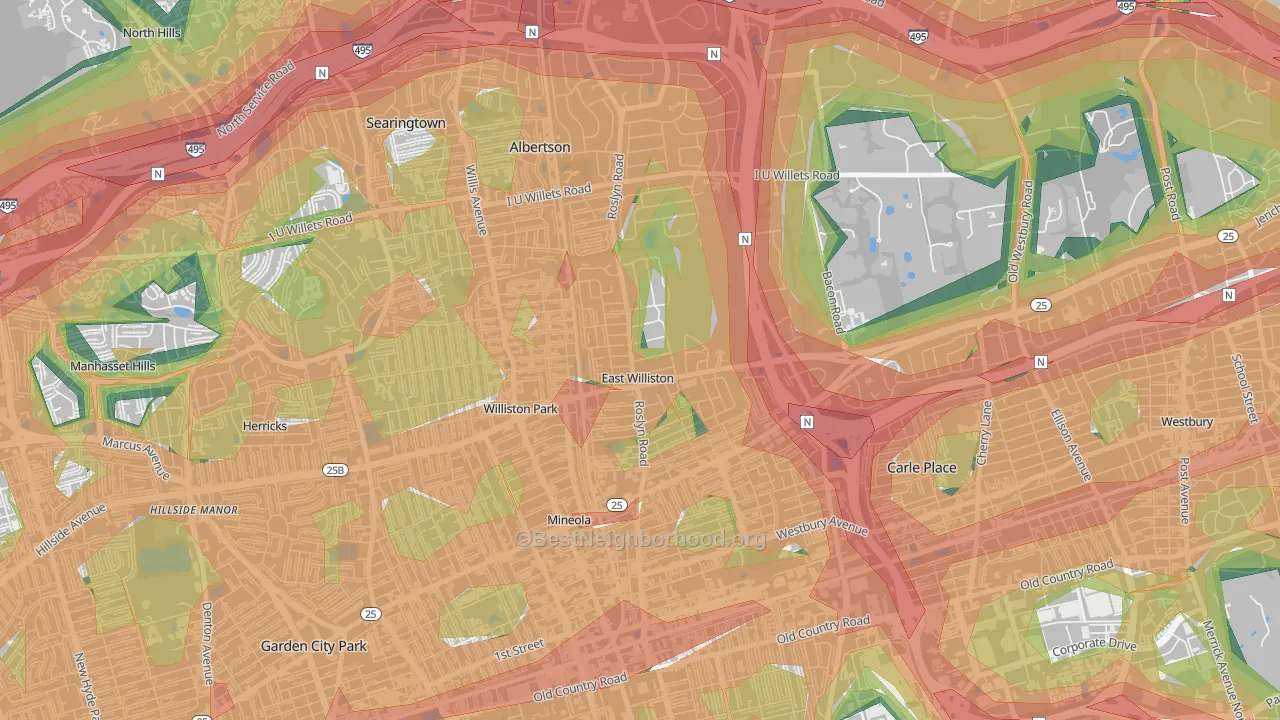The height and width of the screenshot is (720, 1280).
Task: Select the Old Westbury Road label
Action: 1020,231
